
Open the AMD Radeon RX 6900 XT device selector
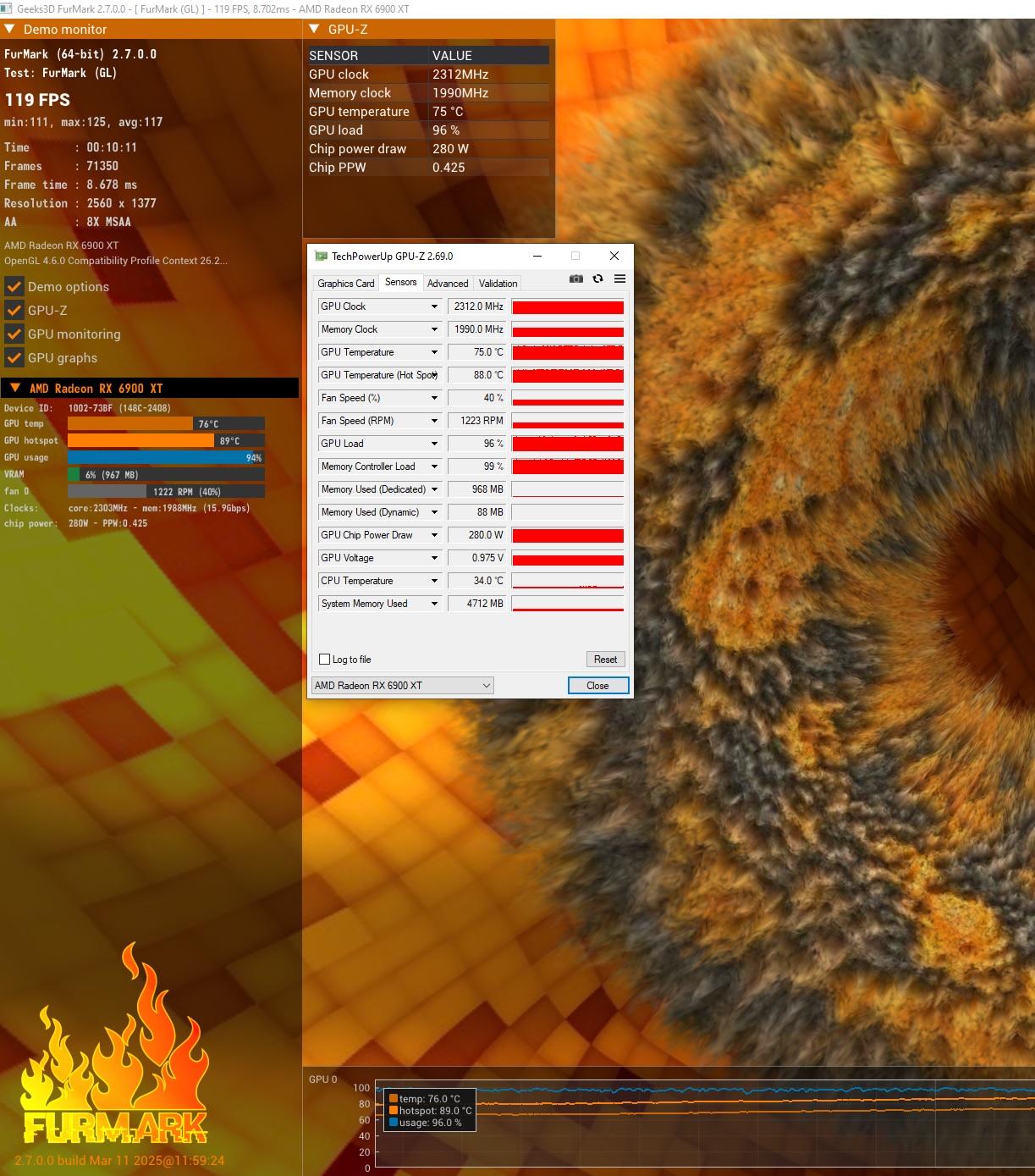click(402, 685)
